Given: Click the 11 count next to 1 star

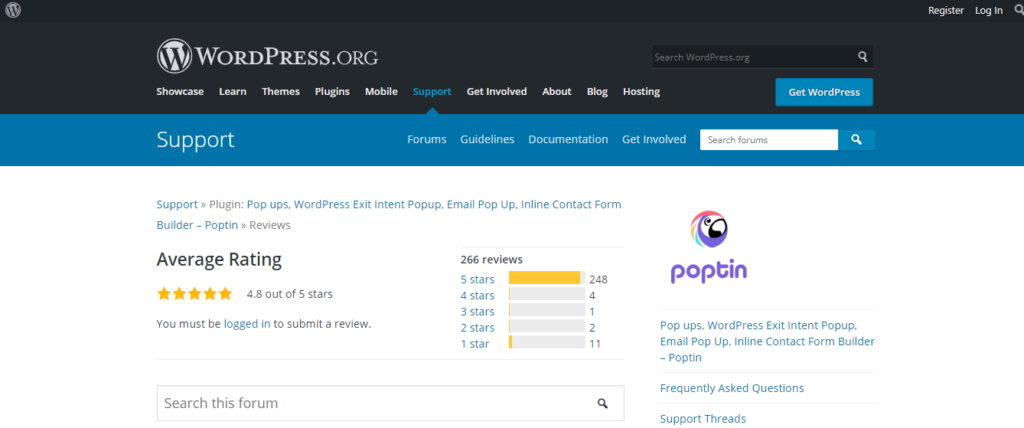Looking at the screenshot, I should point(595,344).
